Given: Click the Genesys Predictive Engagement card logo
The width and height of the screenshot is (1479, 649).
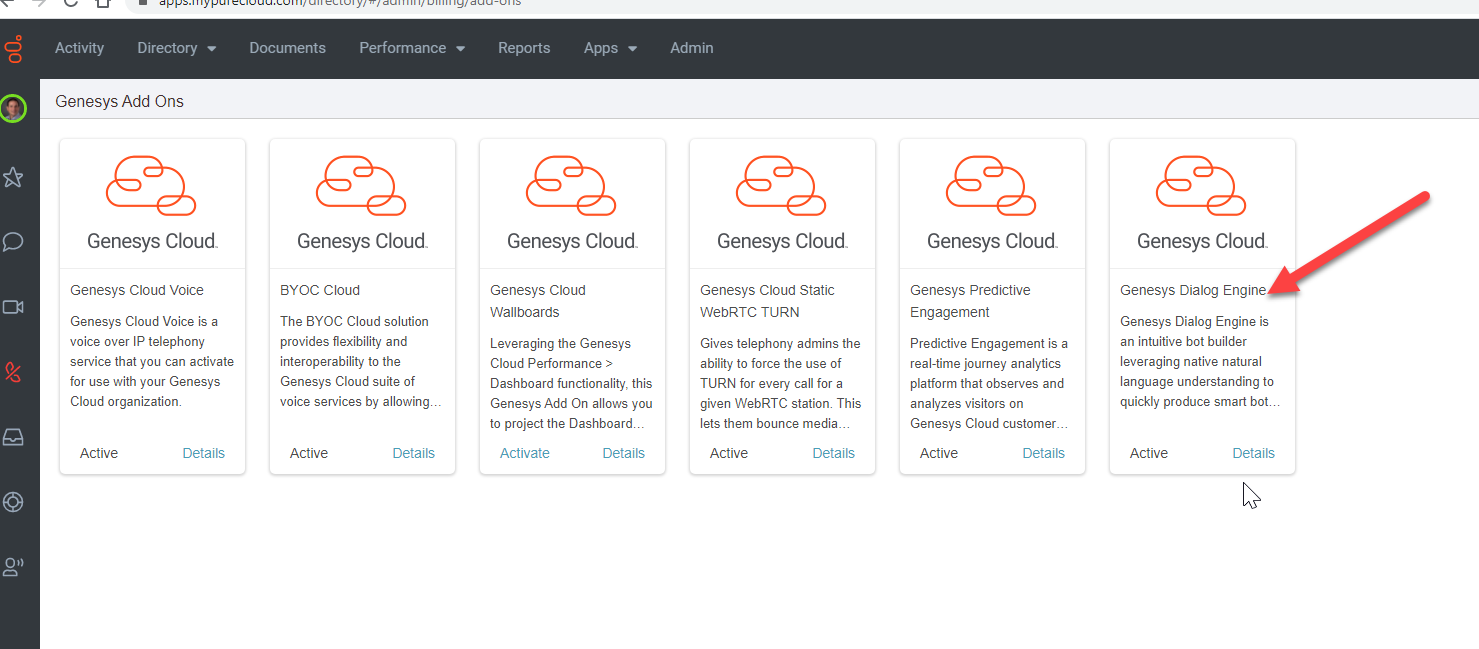Looking at the screenshot, I should pos(991,187).
